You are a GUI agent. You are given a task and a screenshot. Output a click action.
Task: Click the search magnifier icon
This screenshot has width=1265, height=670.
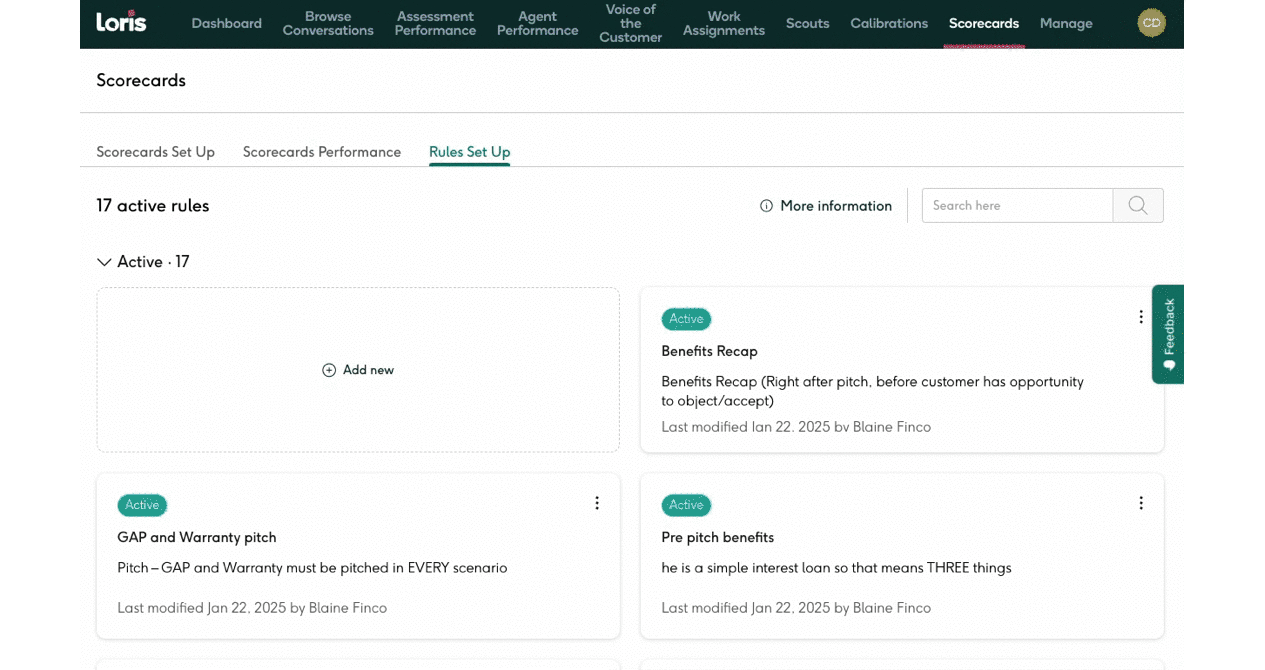(1138, 205)
